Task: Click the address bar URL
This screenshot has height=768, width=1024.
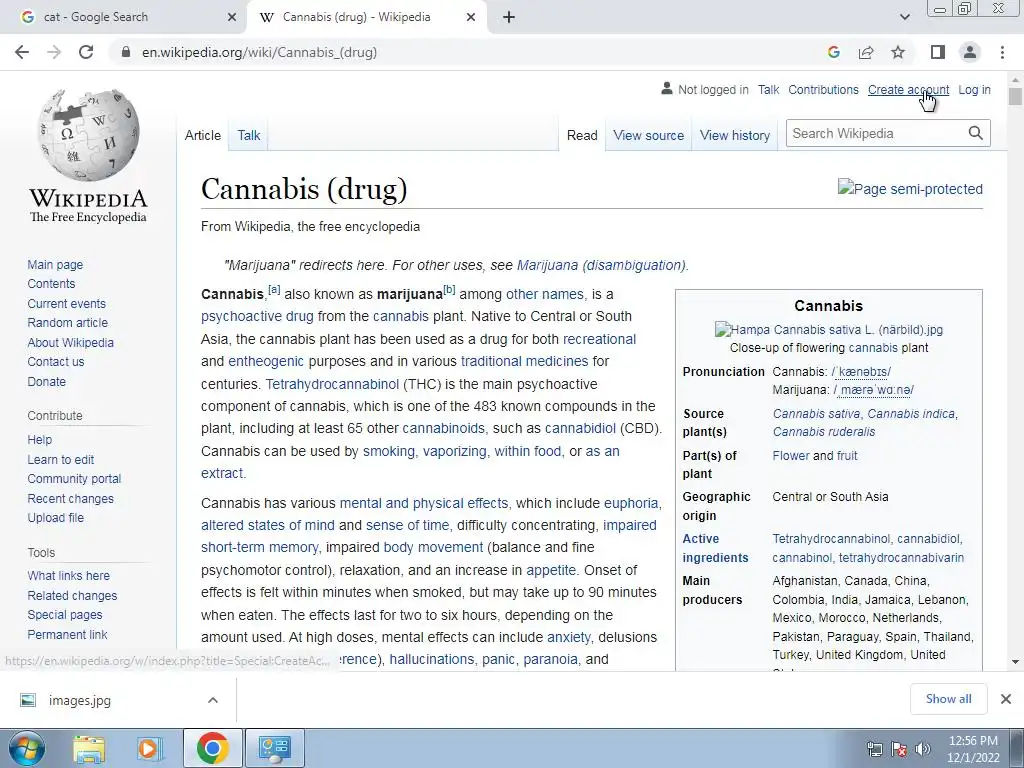Action: [x=259, y=52]
